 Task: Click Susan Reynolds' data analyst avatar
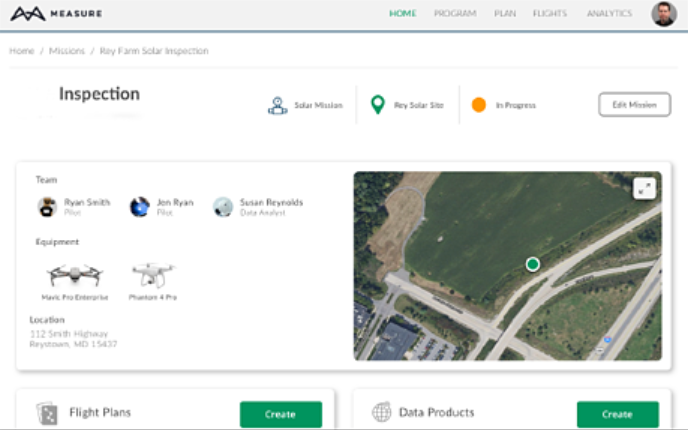(x=223, y=207)
